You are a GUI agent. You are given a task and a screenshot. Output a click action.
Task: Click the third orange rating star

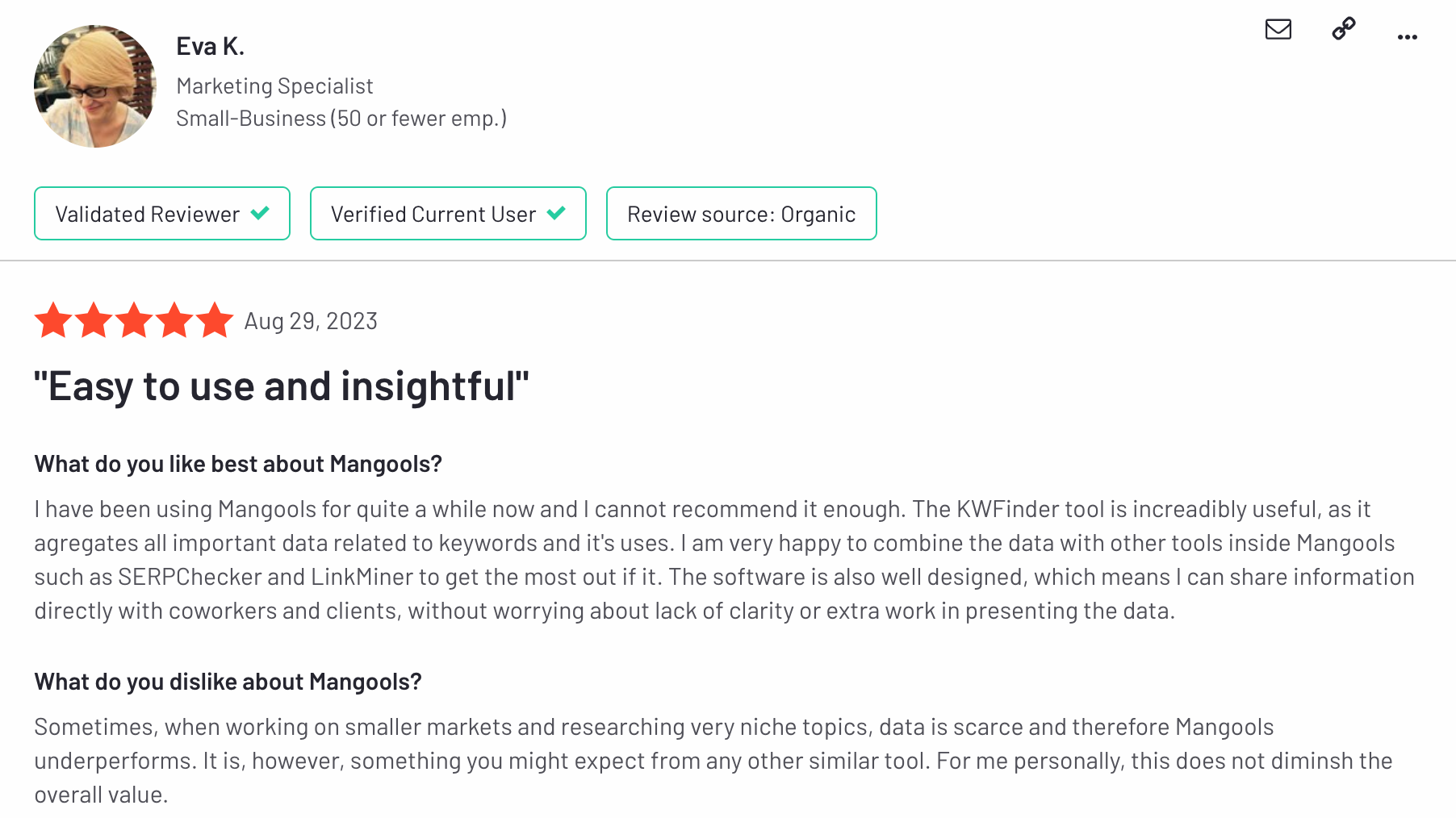(x=134, y=320)
